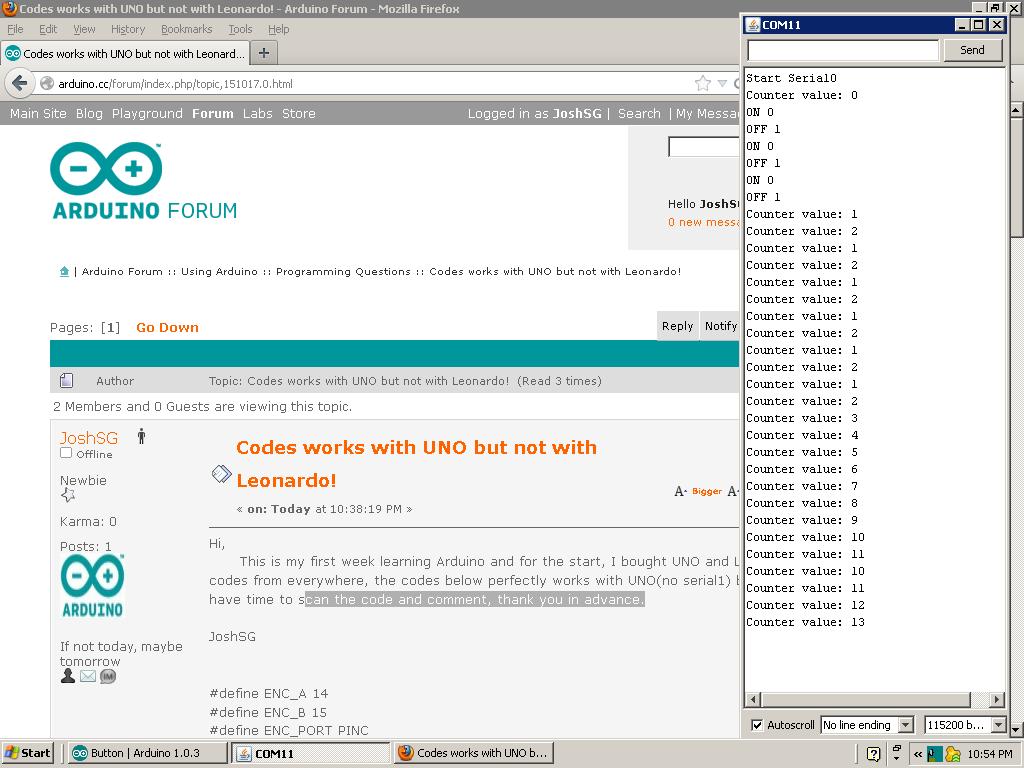
Task: Click the Send input field in COM11 window
Action: pos(841,49)
